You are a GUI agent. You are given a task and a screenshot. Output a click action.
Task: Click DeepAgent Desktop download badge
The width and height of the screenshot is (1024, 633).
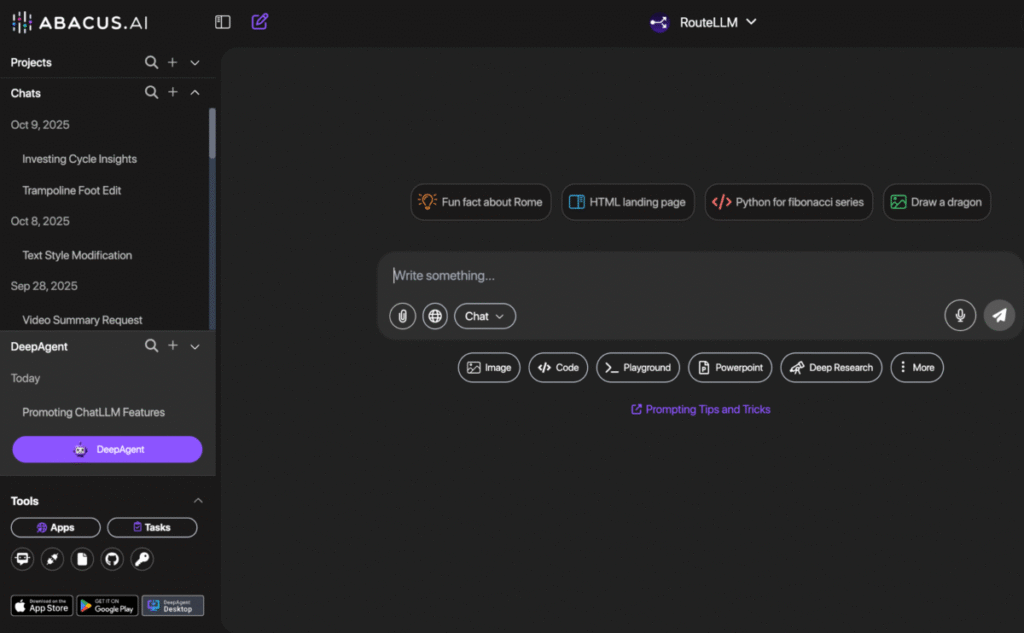(x=172, y=606)
